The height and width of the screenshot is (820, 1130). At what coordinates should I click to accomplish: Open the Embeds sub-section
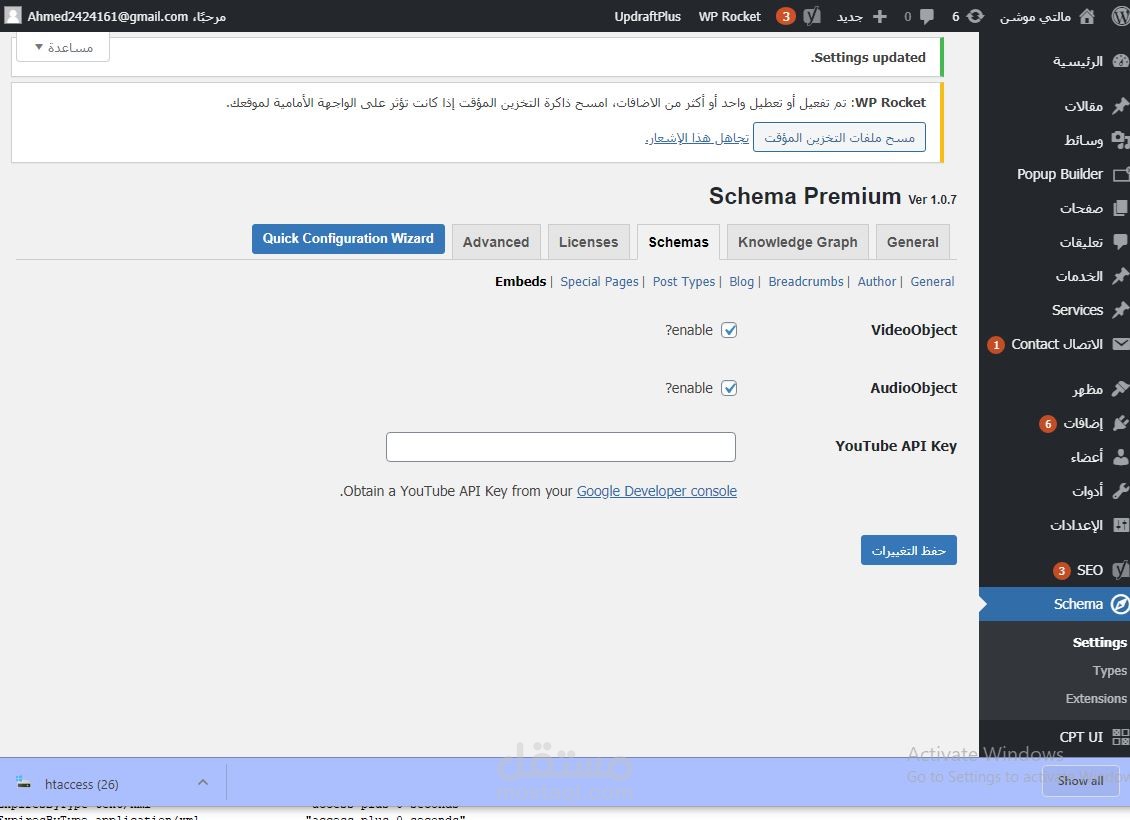(520, 282)
